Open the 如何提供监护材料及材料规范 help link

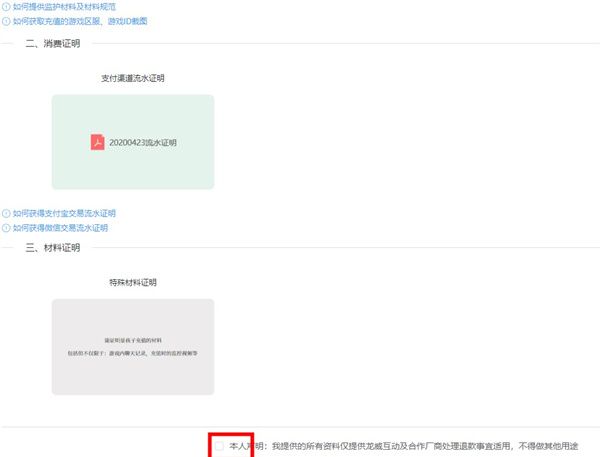(60, 8)
